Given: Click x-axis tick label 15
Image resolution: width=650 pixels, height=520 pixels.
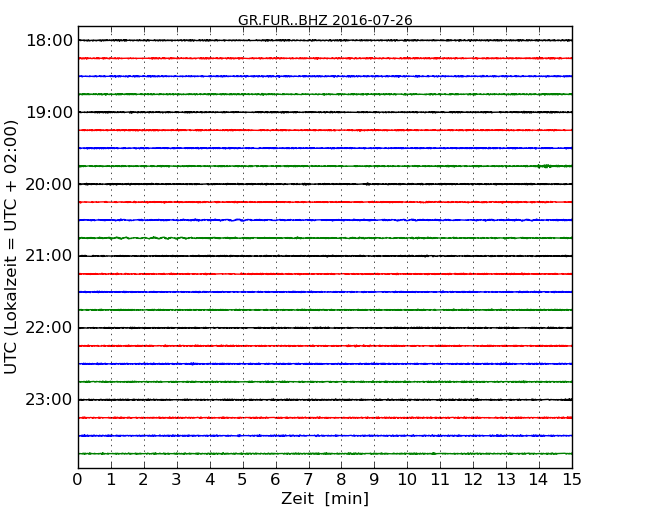Looking at the screenshot, I should [572, 480].
